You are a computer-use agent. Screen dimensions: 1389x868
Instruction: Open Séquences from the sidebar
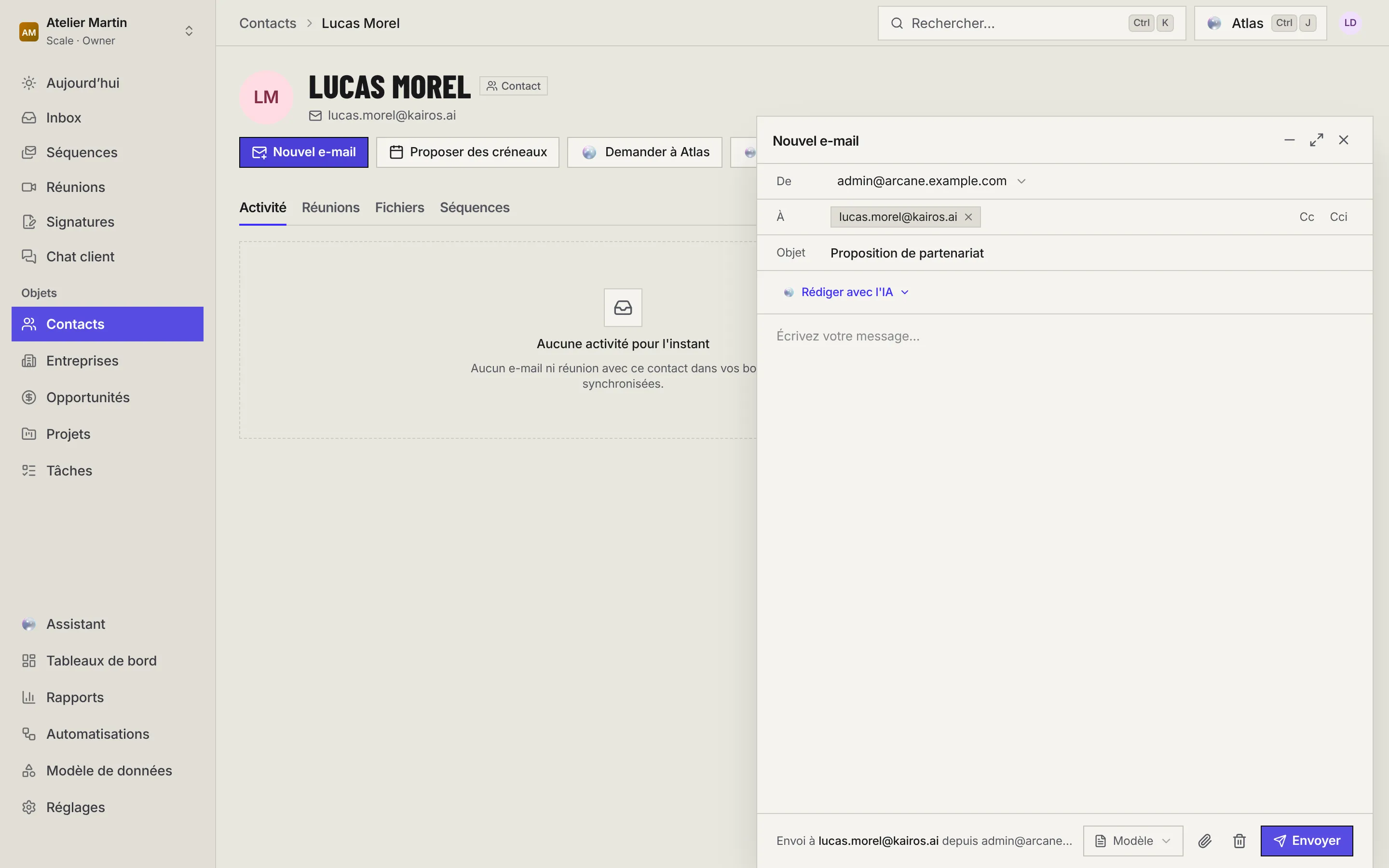(108, 152)
